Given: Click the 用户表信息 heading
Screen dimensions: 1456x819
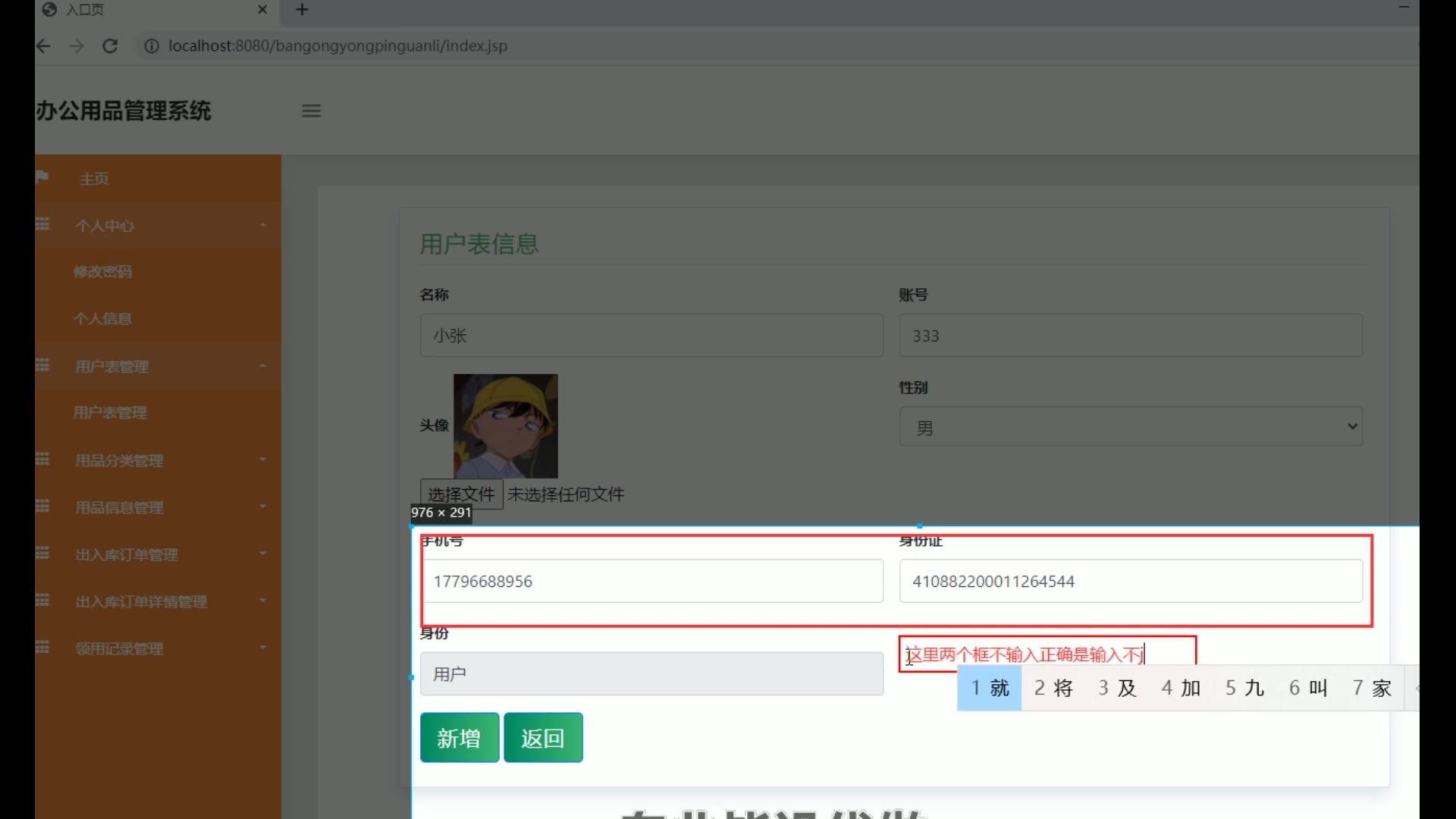Looking at the screenshot, I should click(479, 244).
